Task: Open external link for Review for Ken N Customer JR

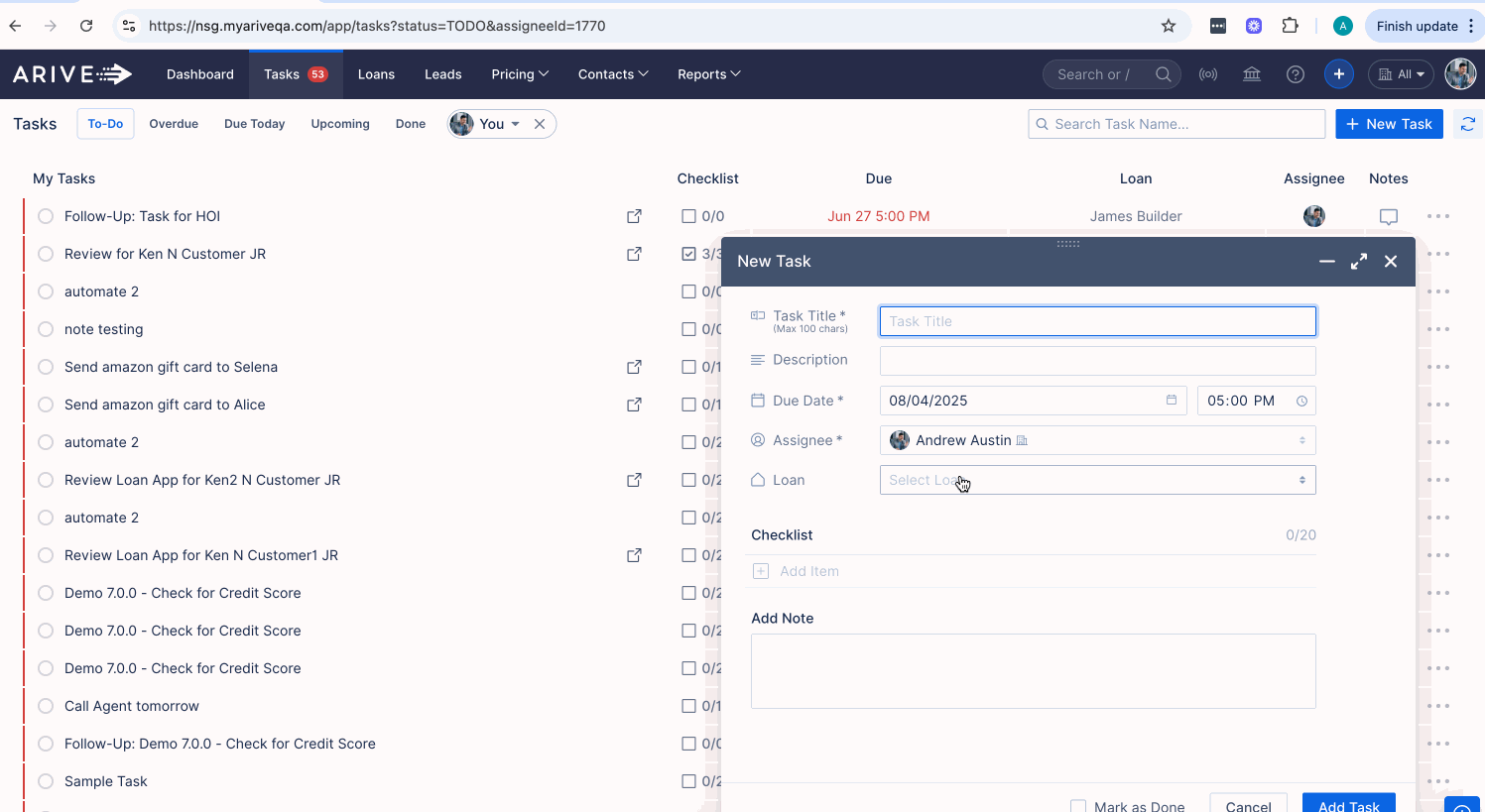Action: tap(635, 254)
